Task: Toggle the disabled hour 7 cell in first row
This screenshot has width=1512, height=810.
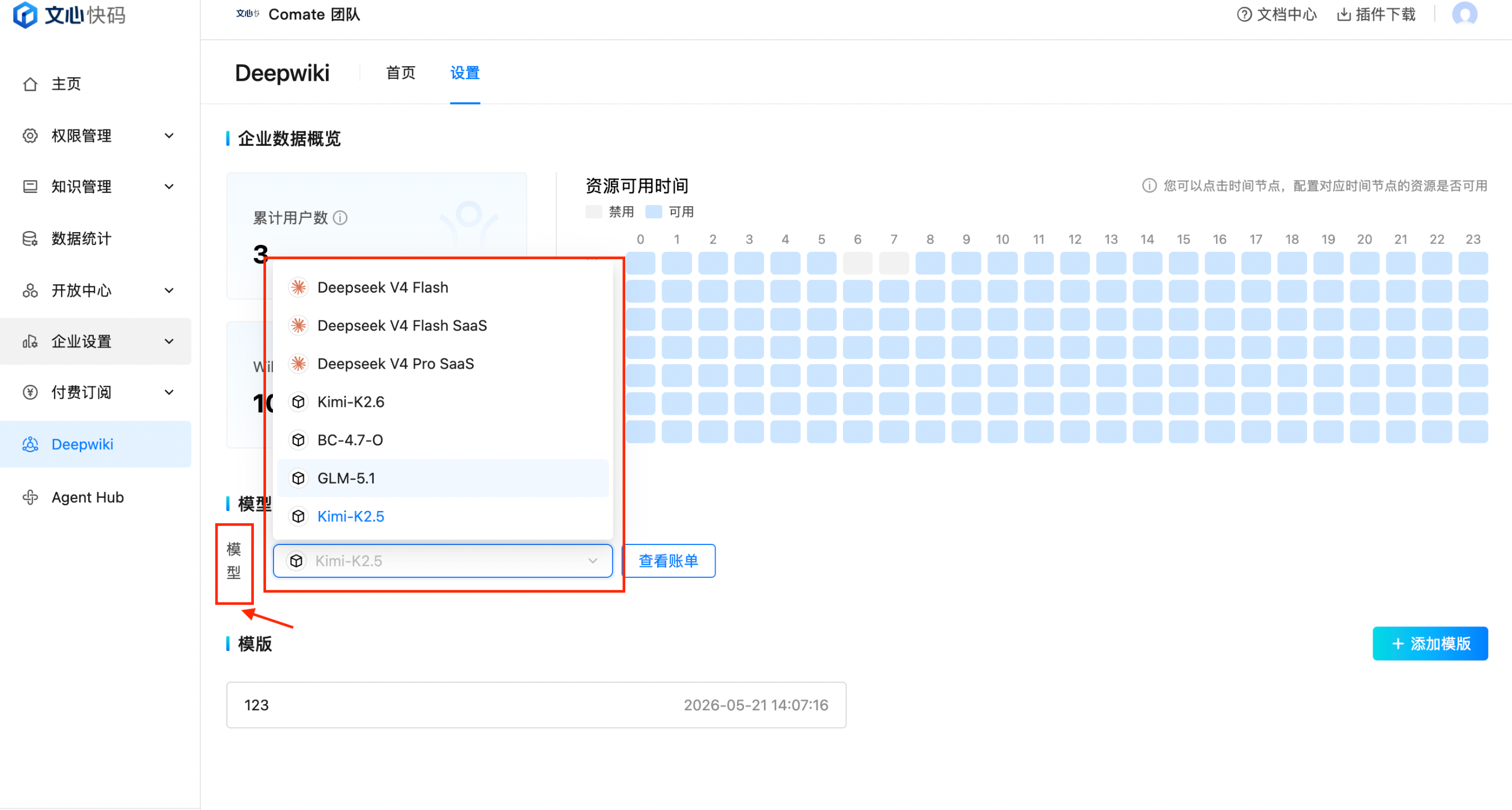Action: coord(894,263)
